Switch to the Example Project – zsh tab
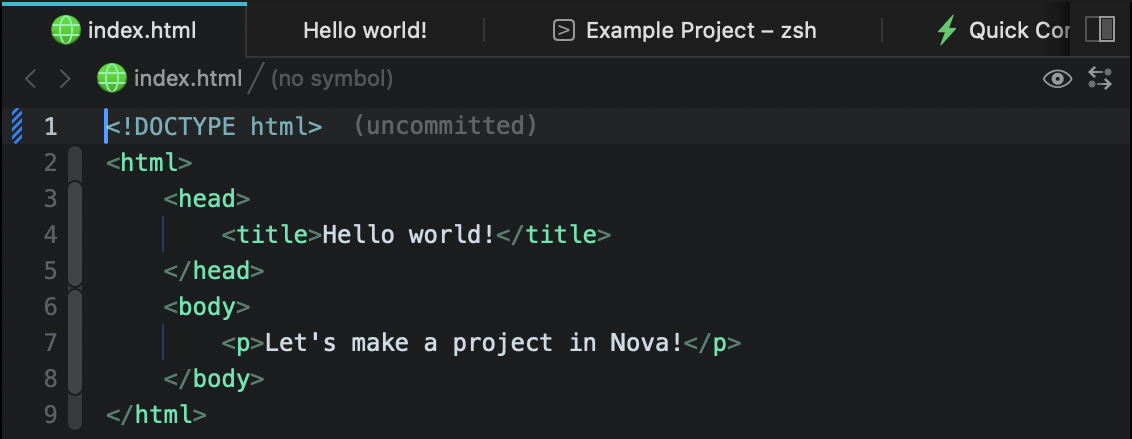This screenshot has width=1132, height=439. pos(700,30)
